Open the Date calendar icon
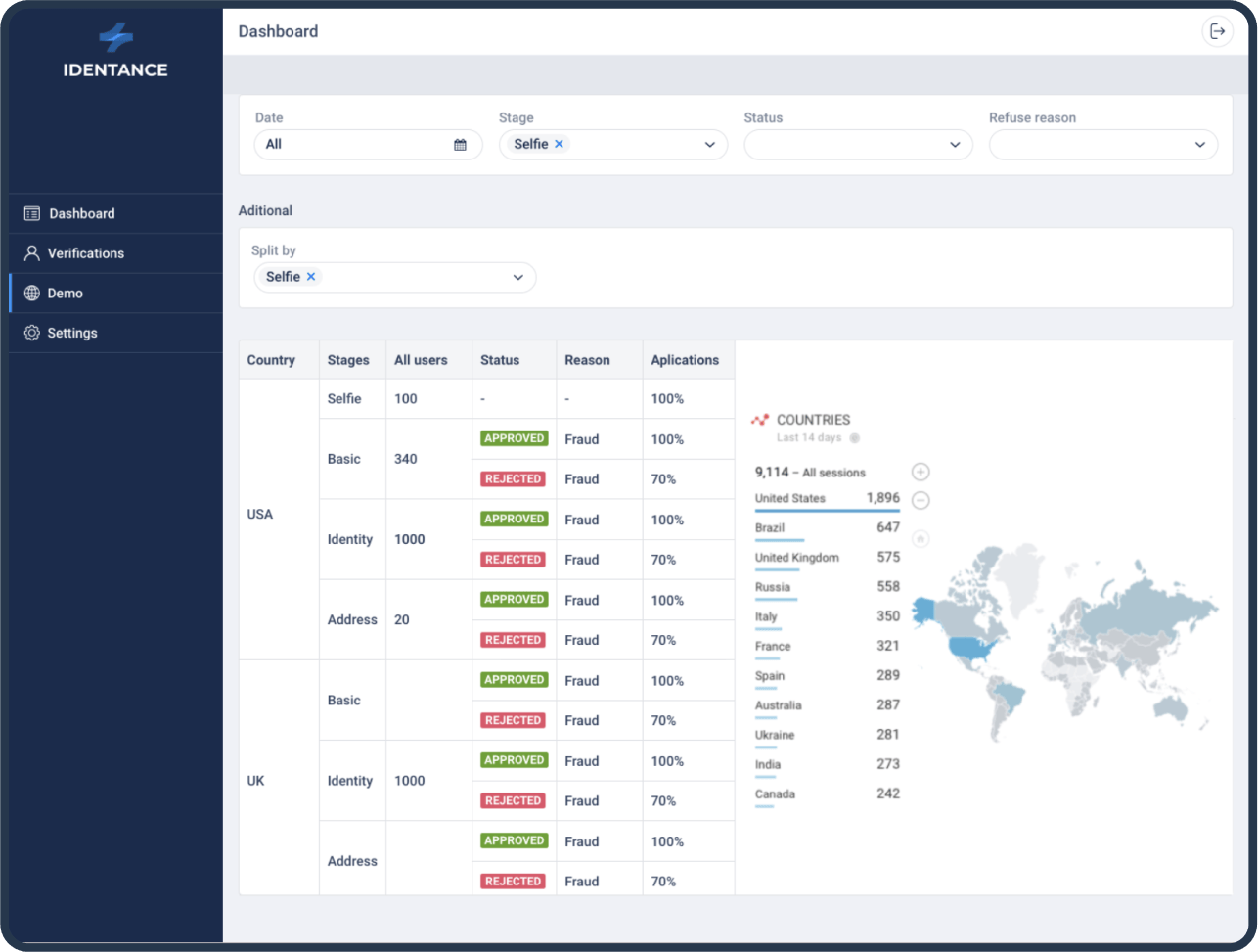 460,145
